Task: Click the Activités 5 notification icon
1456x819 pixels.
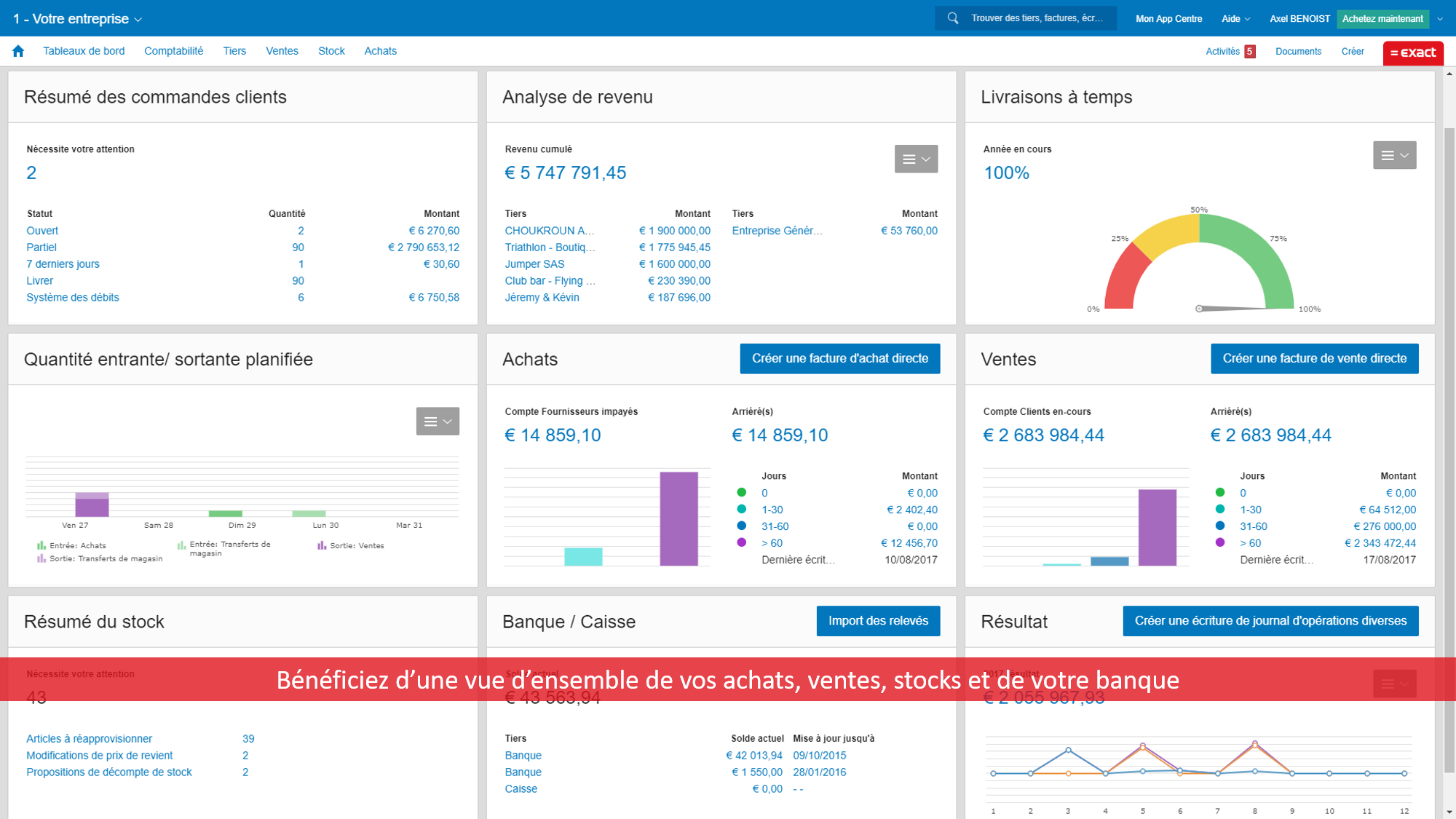Action: pyautogui.click(x=1233, y=51)
